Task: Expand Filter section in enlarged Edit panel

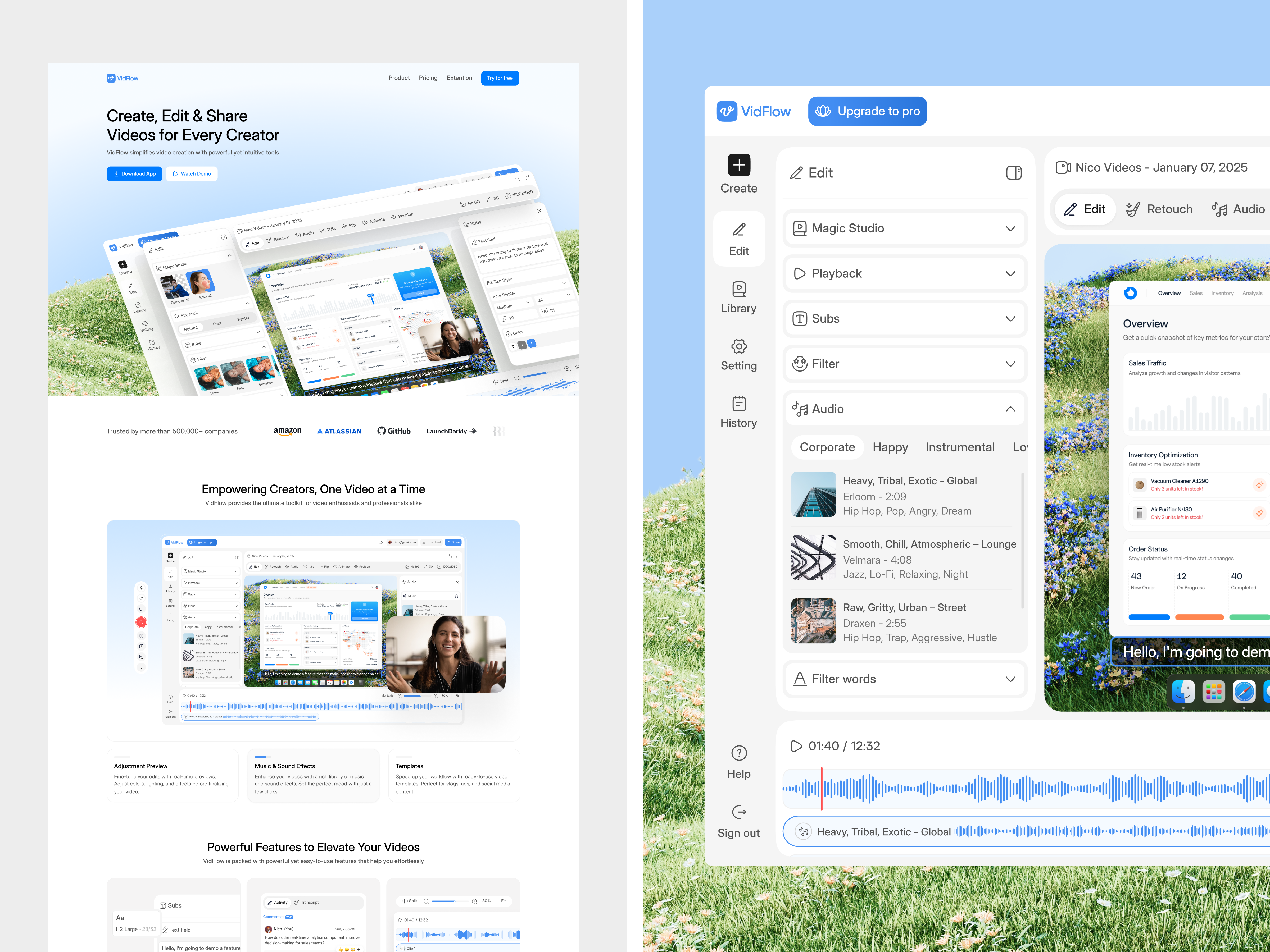Action: (905, 364)
